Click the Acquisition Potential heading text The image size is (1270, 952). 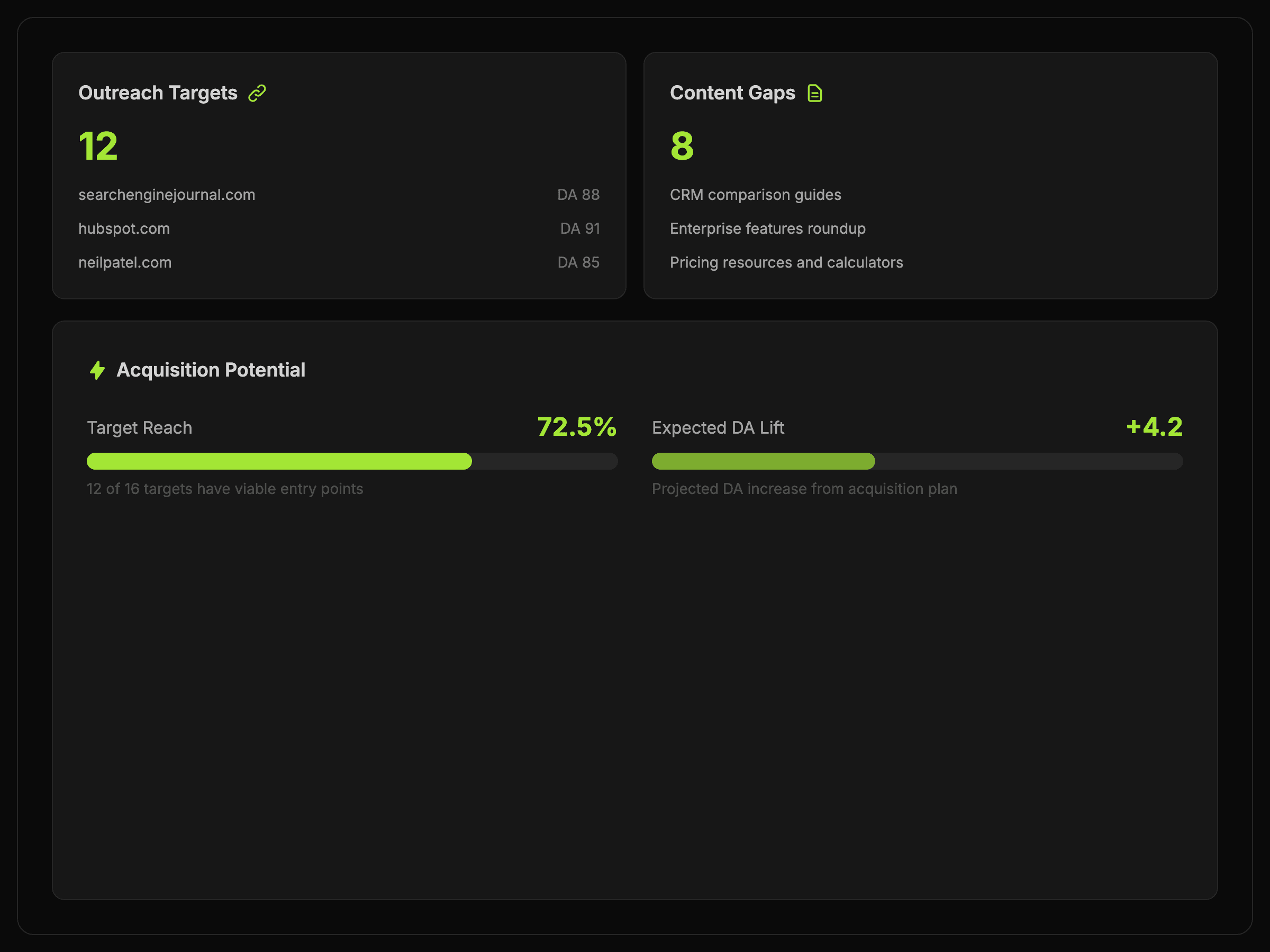pyautogui.click(x=211, y=370)
